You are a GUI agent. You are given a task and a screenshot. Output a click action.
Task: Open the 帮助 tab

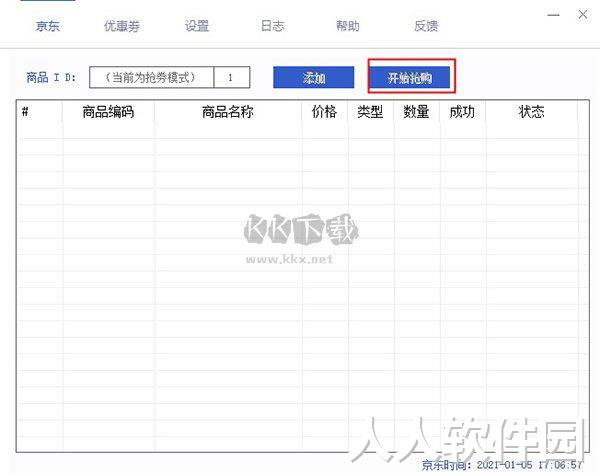(x=348, y=26)
